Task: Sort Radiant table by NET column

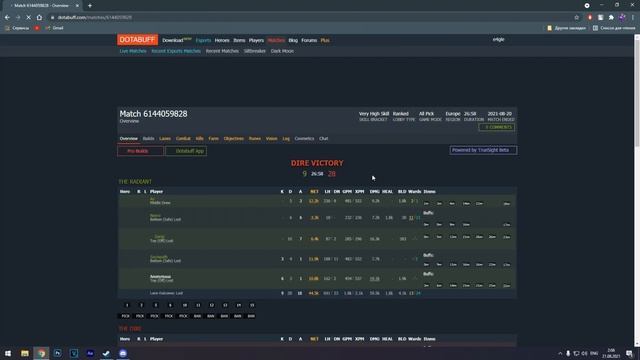Action: pos(314,191)
